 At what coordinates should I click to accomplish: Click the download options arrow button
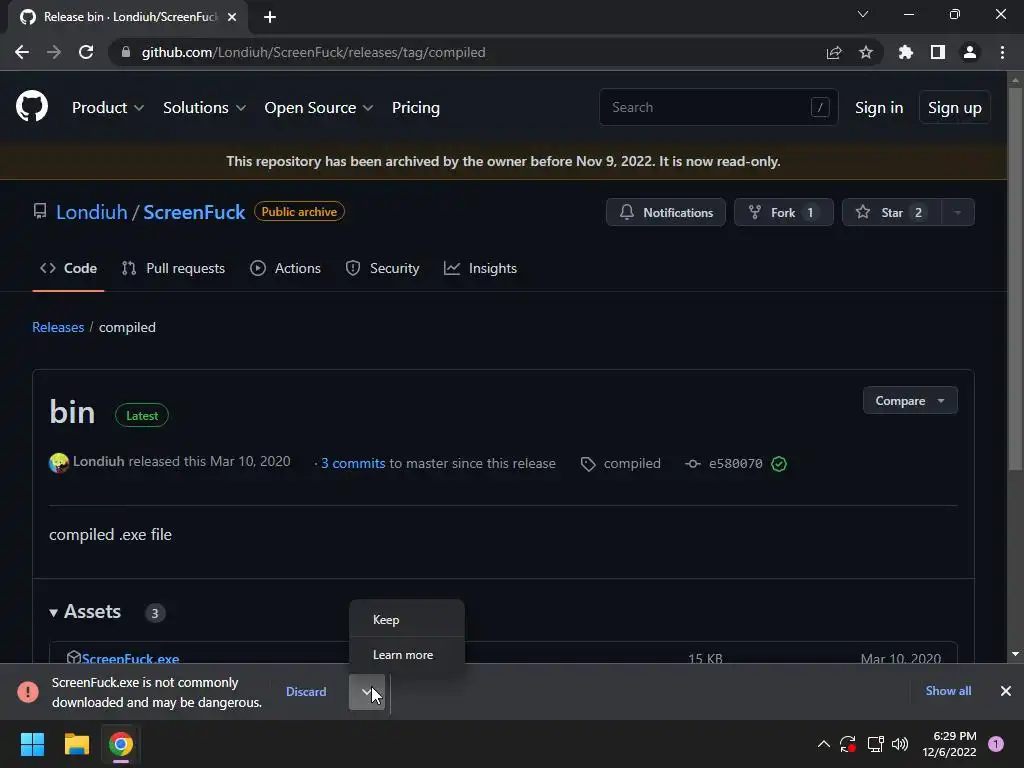pyautogui.click(x=367, y=692)
